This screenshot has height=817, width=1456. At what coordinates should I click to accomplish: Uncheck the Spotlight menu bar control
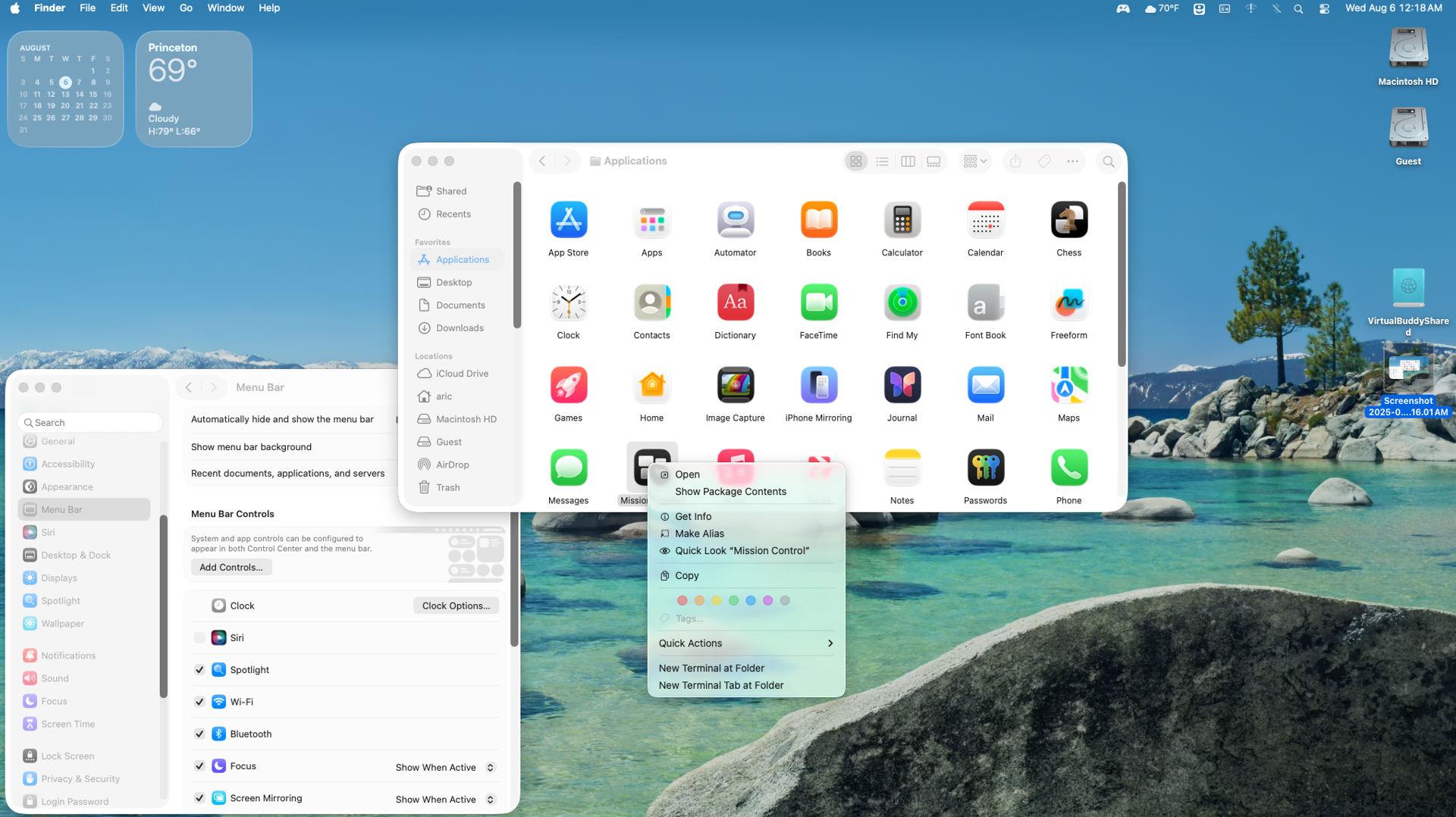coord(199,670)
